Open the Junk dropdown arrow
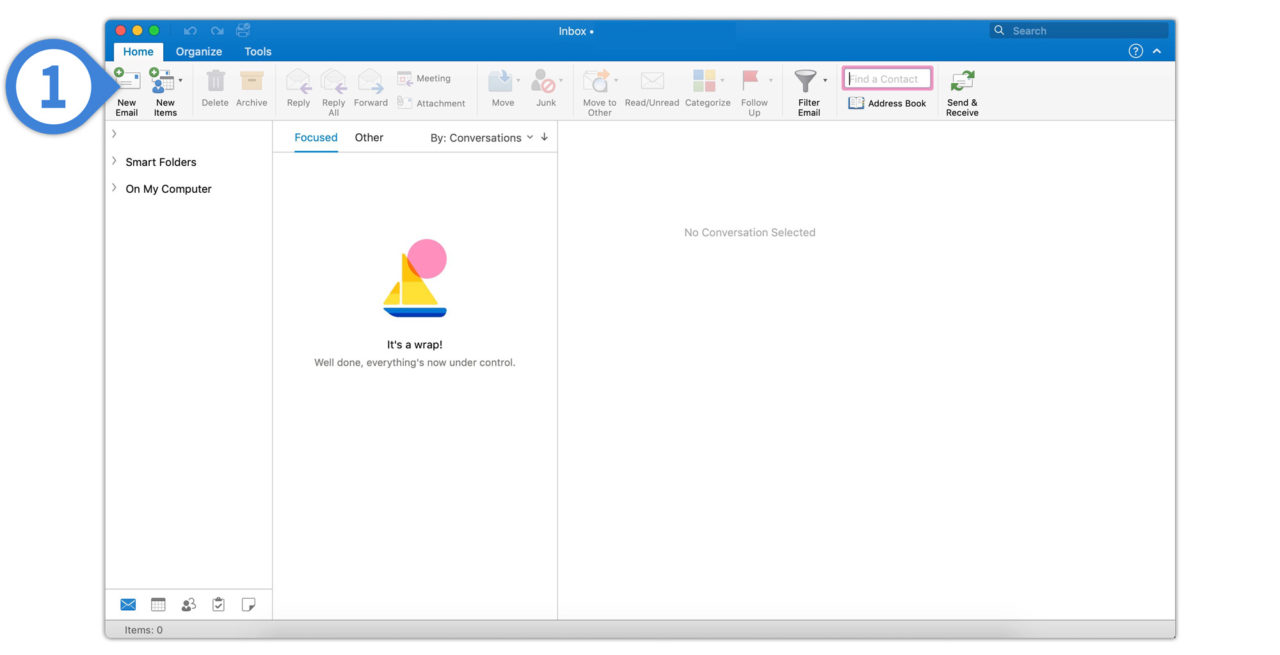Screen dimensions: 1280x655 click(561, 81)
